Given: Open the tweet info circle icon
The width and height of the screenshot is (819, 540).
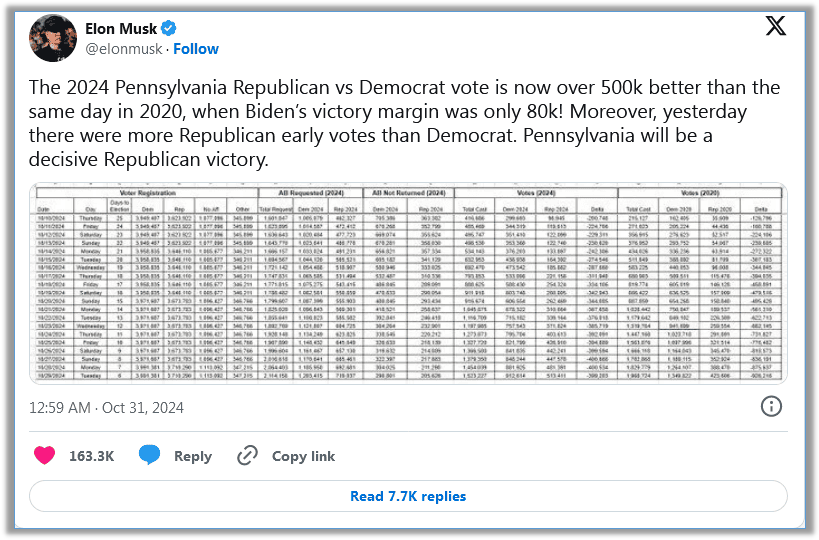Looking at the screenshot, I should (x=771, y=406).
